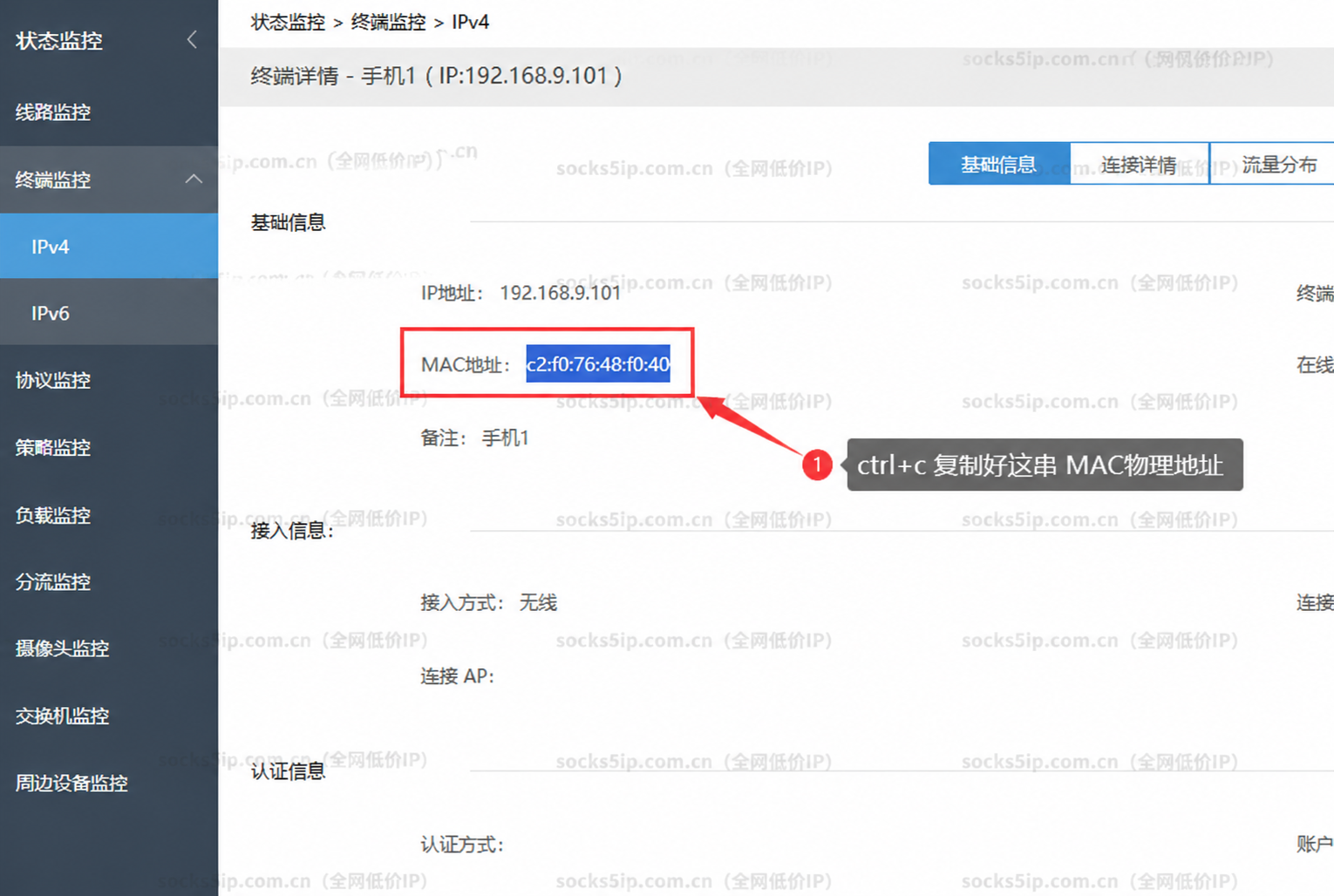Click the 认证方式 label
Viewport: 1334px width, 896px height.
coord(462,844)
